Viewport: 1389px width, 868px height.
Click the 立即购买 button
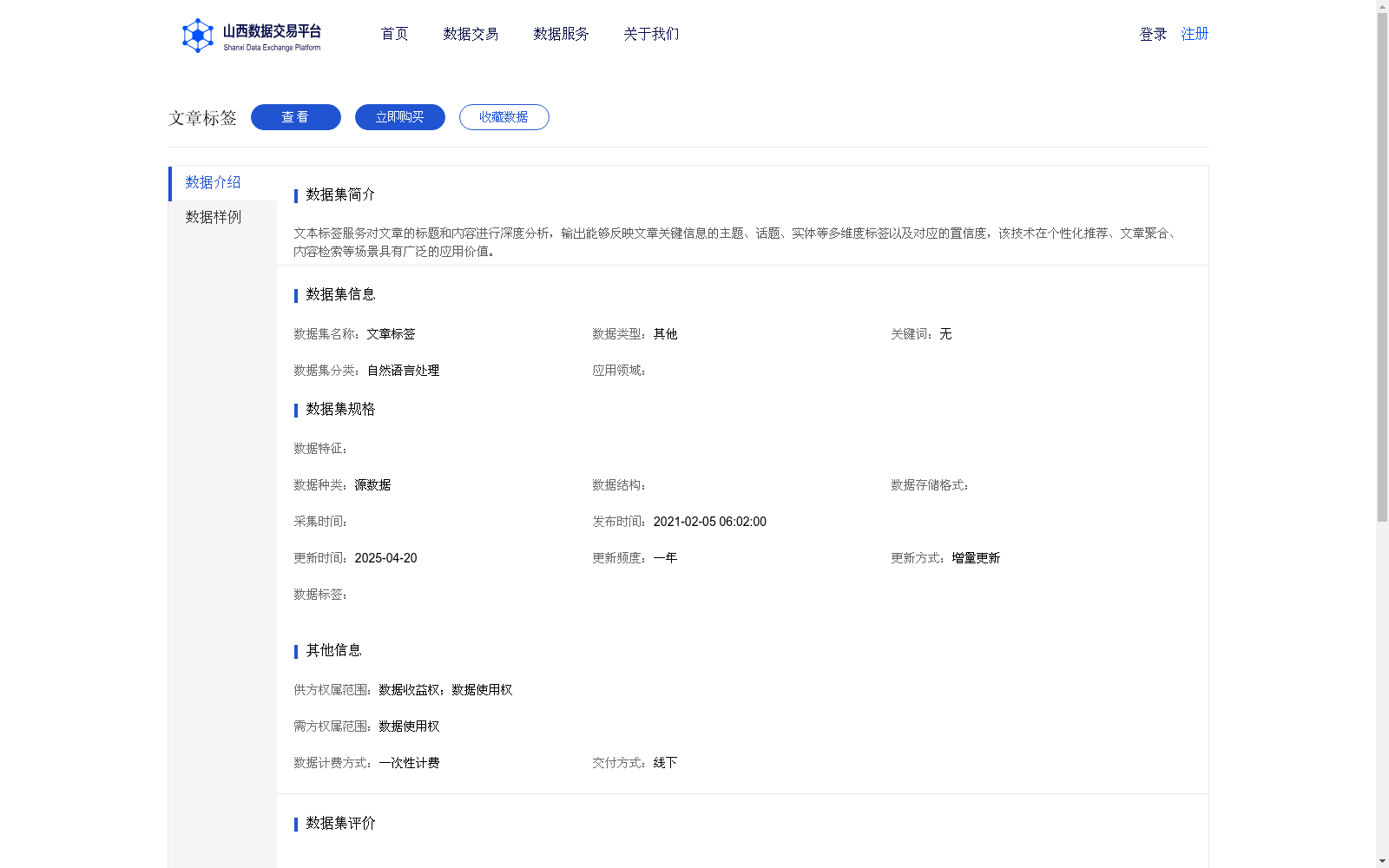(x=400, y=117)
